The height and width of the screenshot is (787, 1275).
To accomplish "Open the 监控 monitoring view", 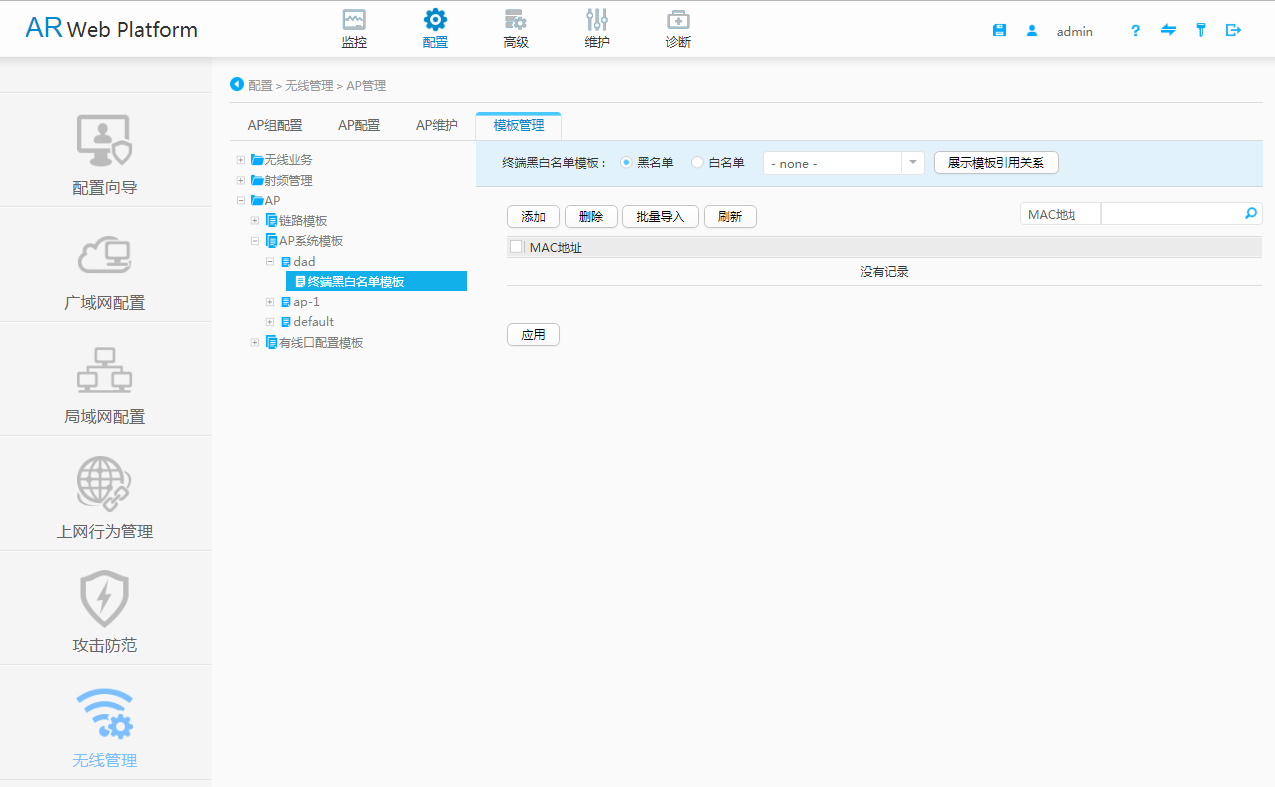I will coord(352,27).
